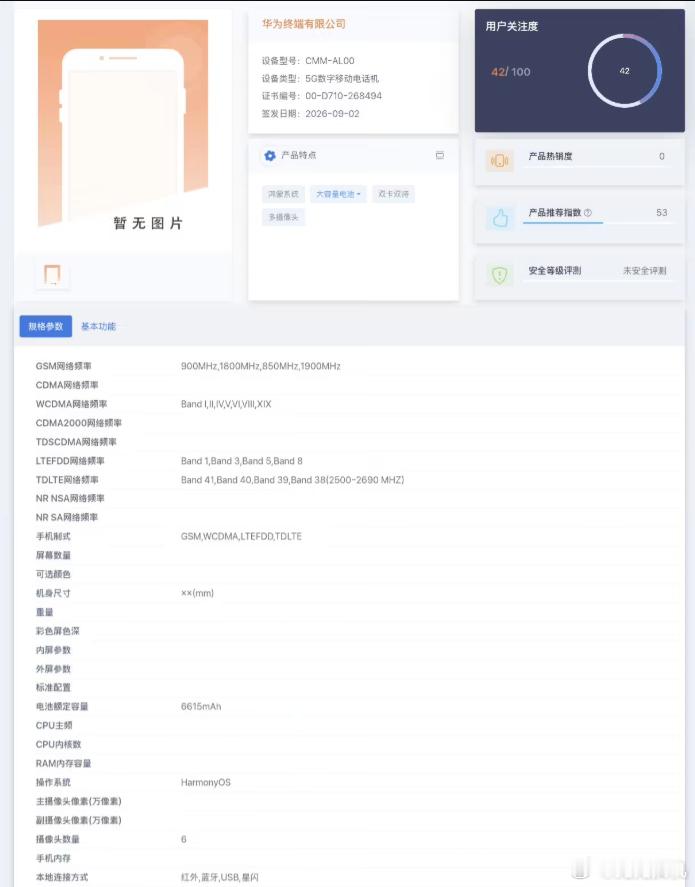The width and height of the screenshot is (695, 887).
Task: Click the 设备类型 5G数字移动电话机 line
Action: click(320, 79)
